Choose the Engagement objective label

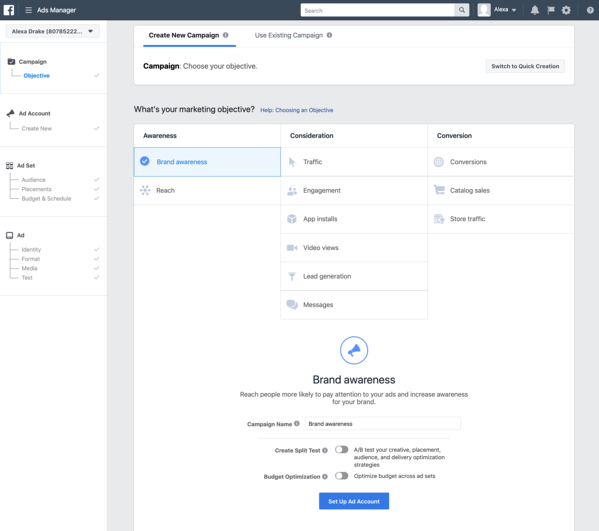pos(322,190)
